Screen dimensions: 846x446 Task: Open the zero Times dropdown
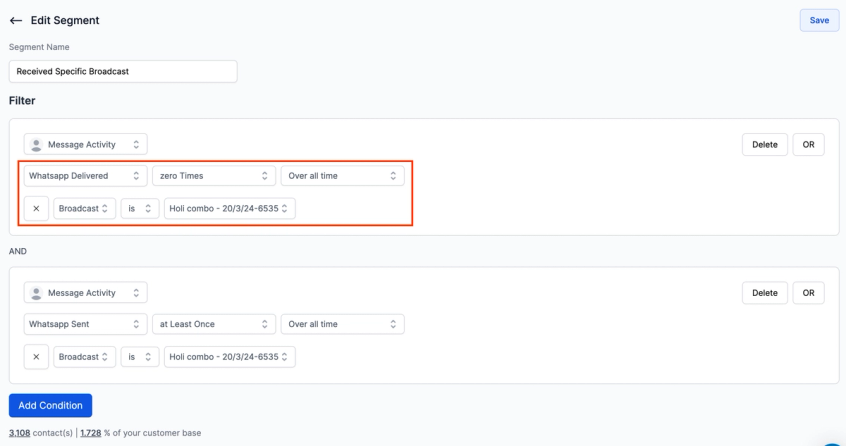pyautogui.click(x=214, y=176)
